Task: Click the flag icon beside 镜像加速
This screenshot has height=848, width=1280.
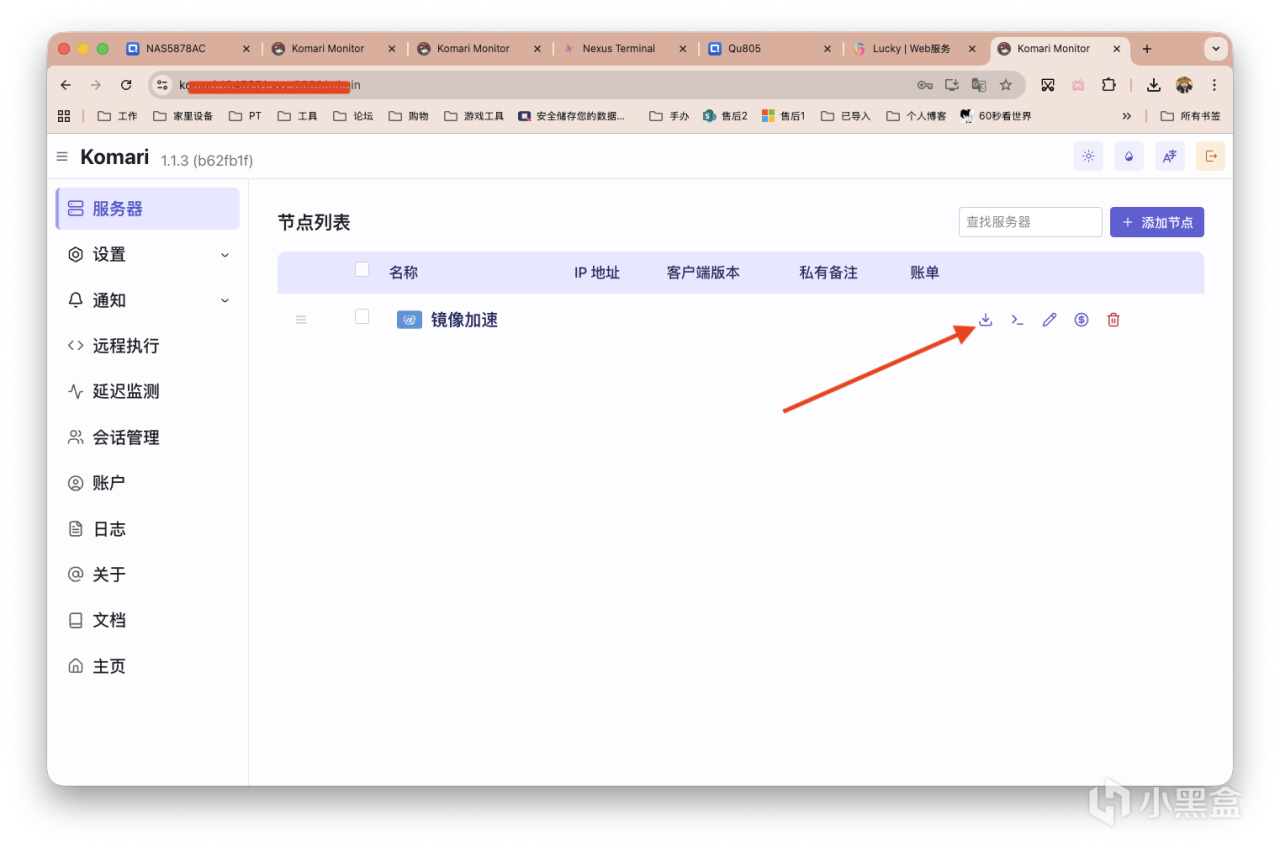Action: (409, 320)
